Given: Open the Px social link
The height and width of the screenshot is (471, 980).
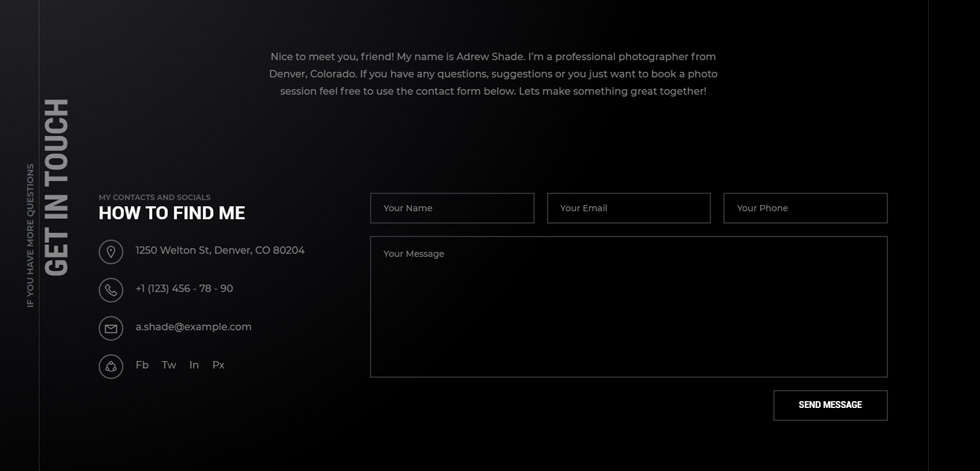Looking at the screenshot, I should (218, 365).
